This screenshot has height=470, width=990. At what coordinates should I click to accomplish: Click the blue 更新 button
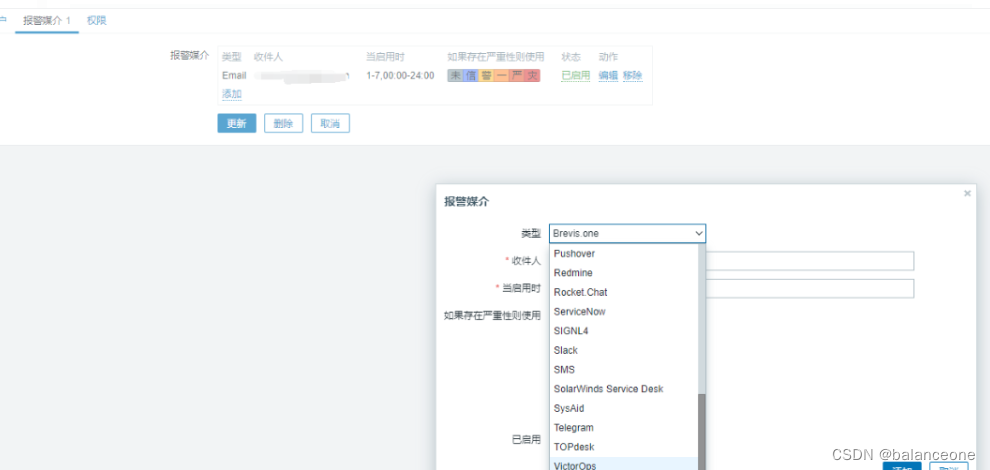pos(237,123)
